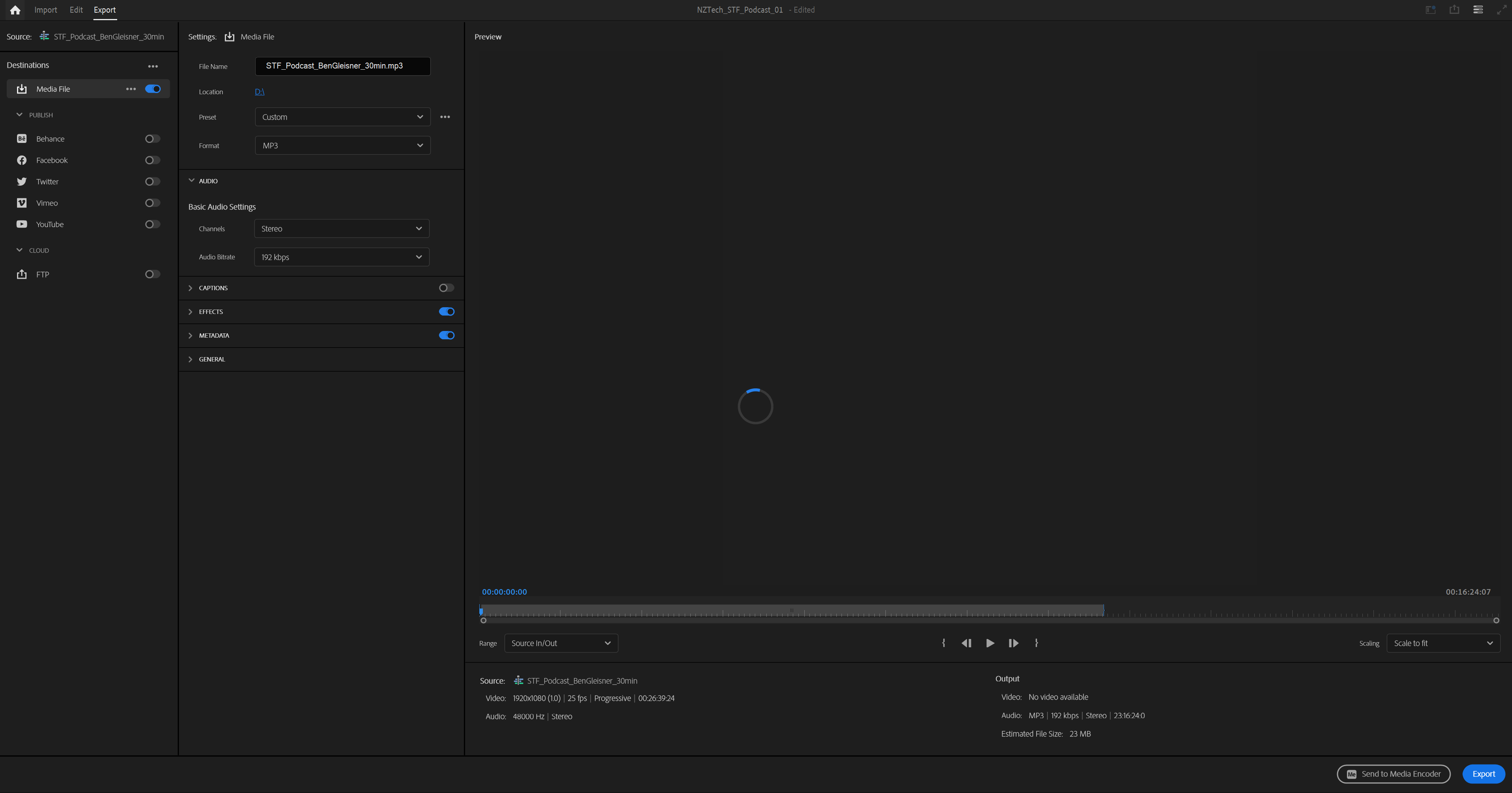This screenshot has width=1512, height=793.
Task: Click the Home icon in the top bar
Action: coord(15,10)
